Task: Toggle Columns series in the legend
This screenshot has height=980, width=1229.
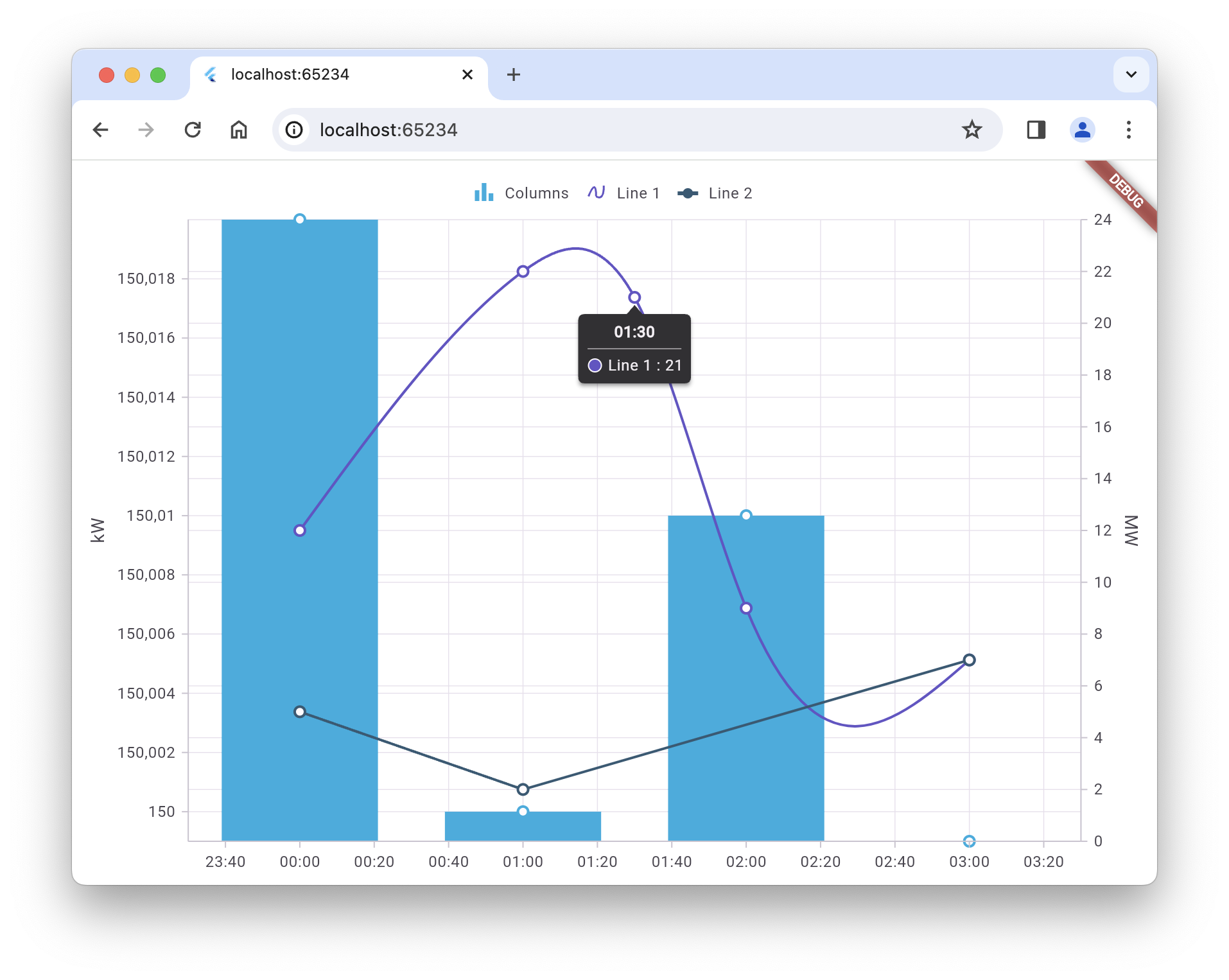Action: [521, 193]
